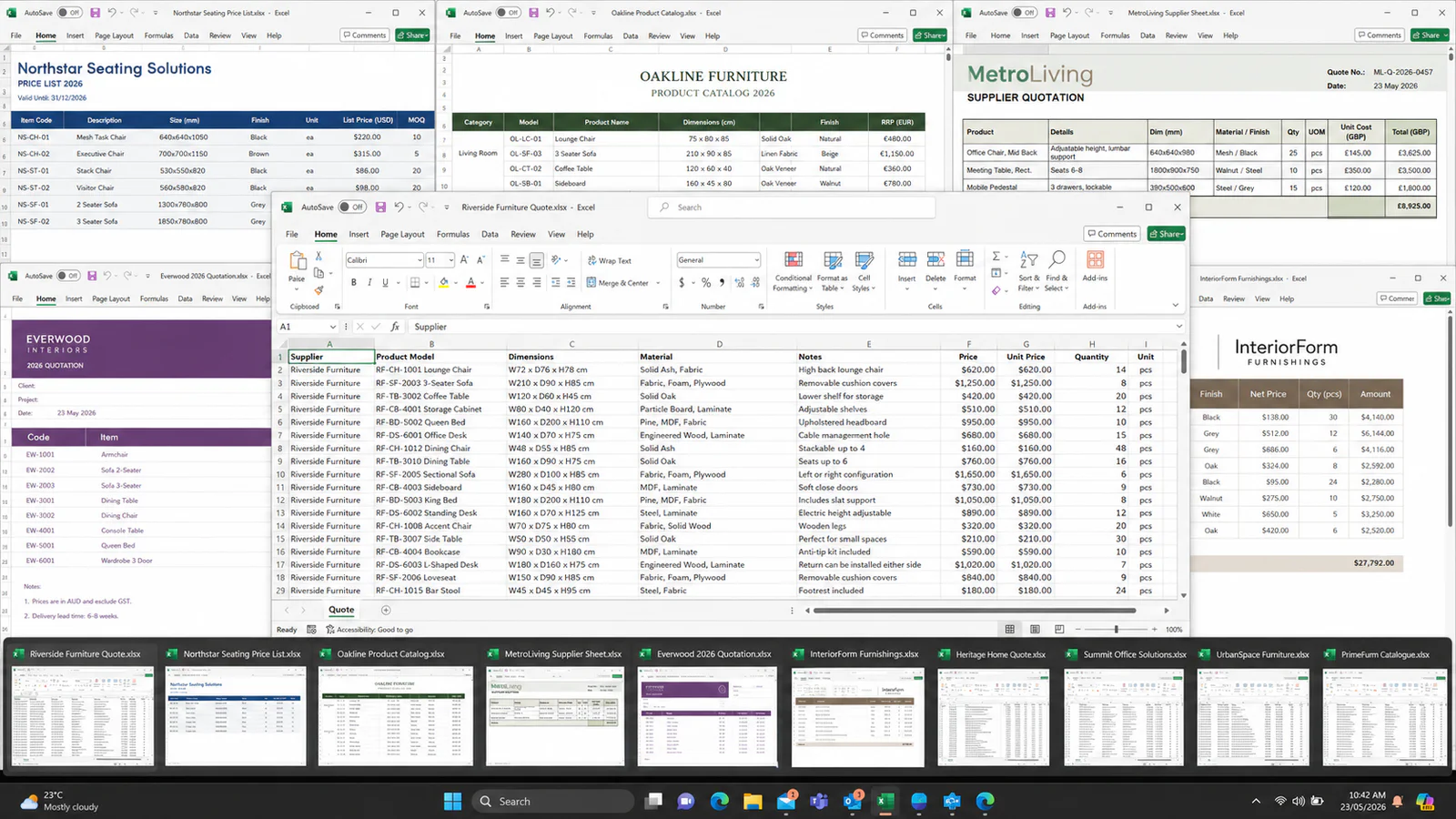Add a new sheet with the plus button
The image size is (1456, 819).
coord(386,610)
